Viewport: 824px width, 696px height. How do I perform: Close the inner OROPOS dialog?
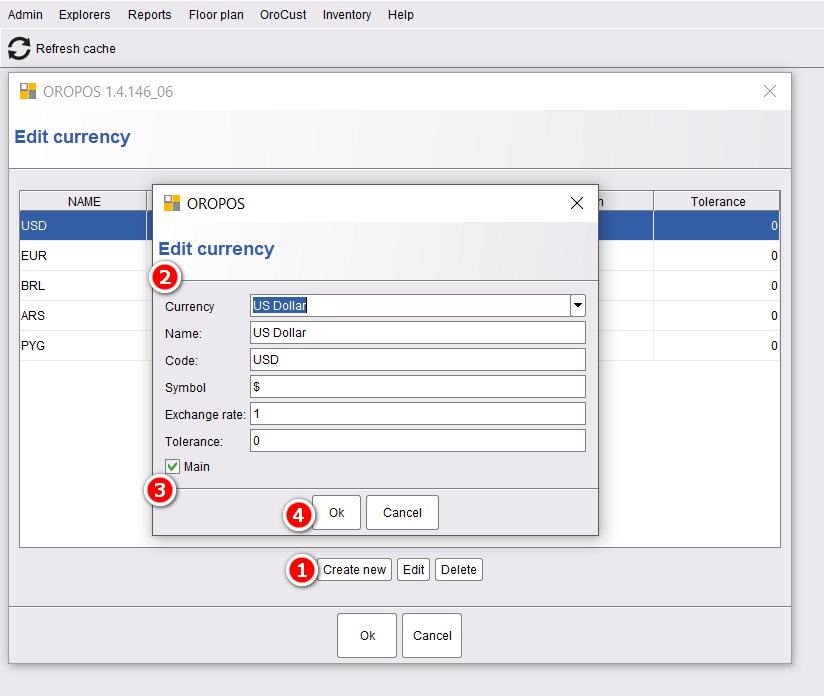coord(576,203)
